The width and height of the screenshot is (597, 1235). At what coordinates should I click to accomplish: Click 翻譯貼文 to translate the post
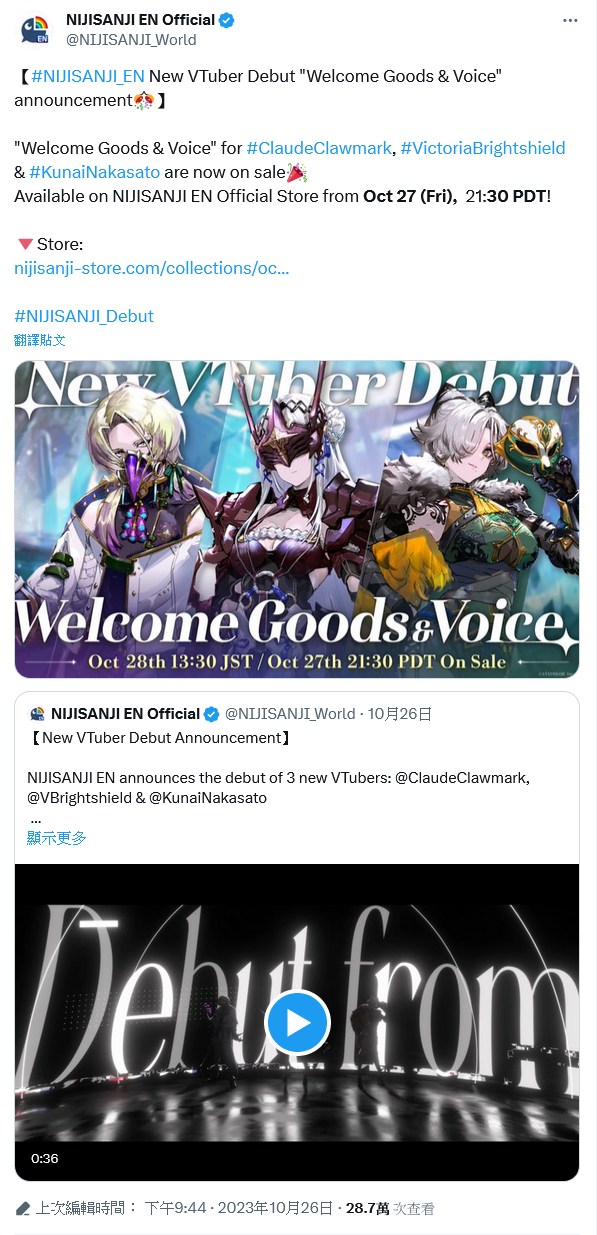click(40, 340)
